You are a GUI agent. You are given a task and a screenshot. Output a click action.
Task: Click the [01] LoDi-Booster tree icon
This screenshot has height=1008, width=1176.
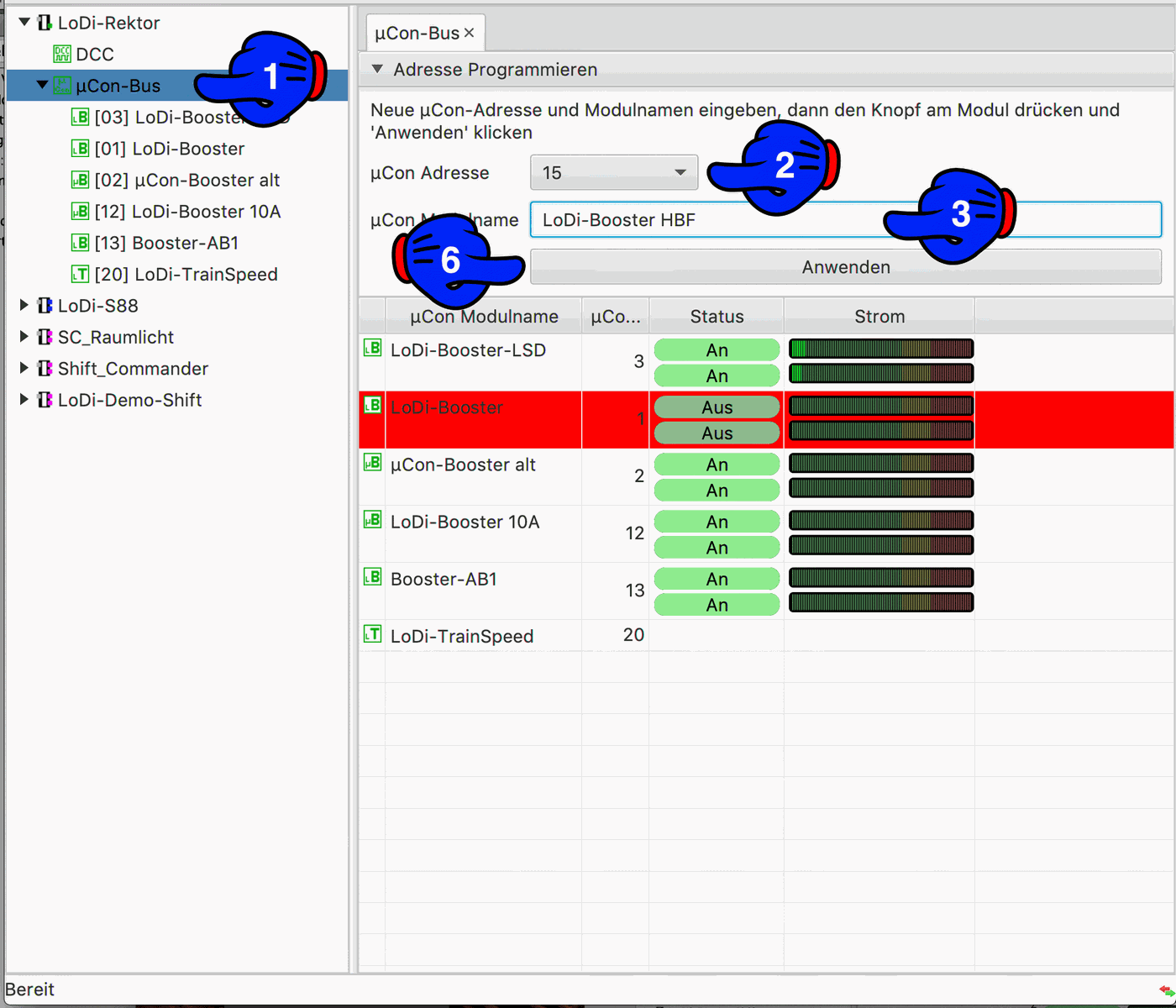click(x=80, y=149)
